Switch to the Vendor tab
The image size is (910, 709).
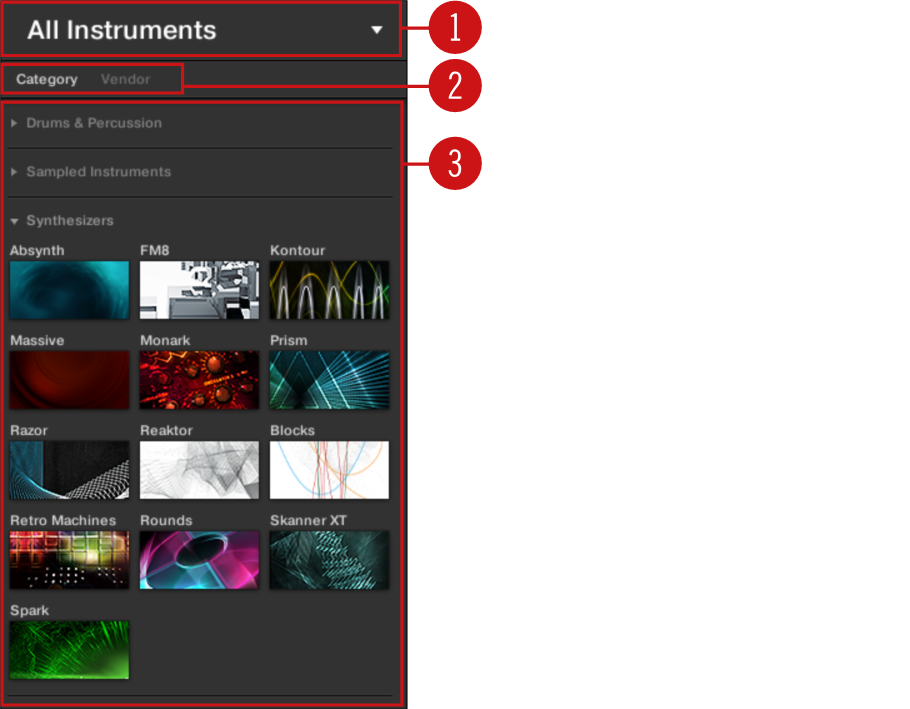click(x=125, y=79)
